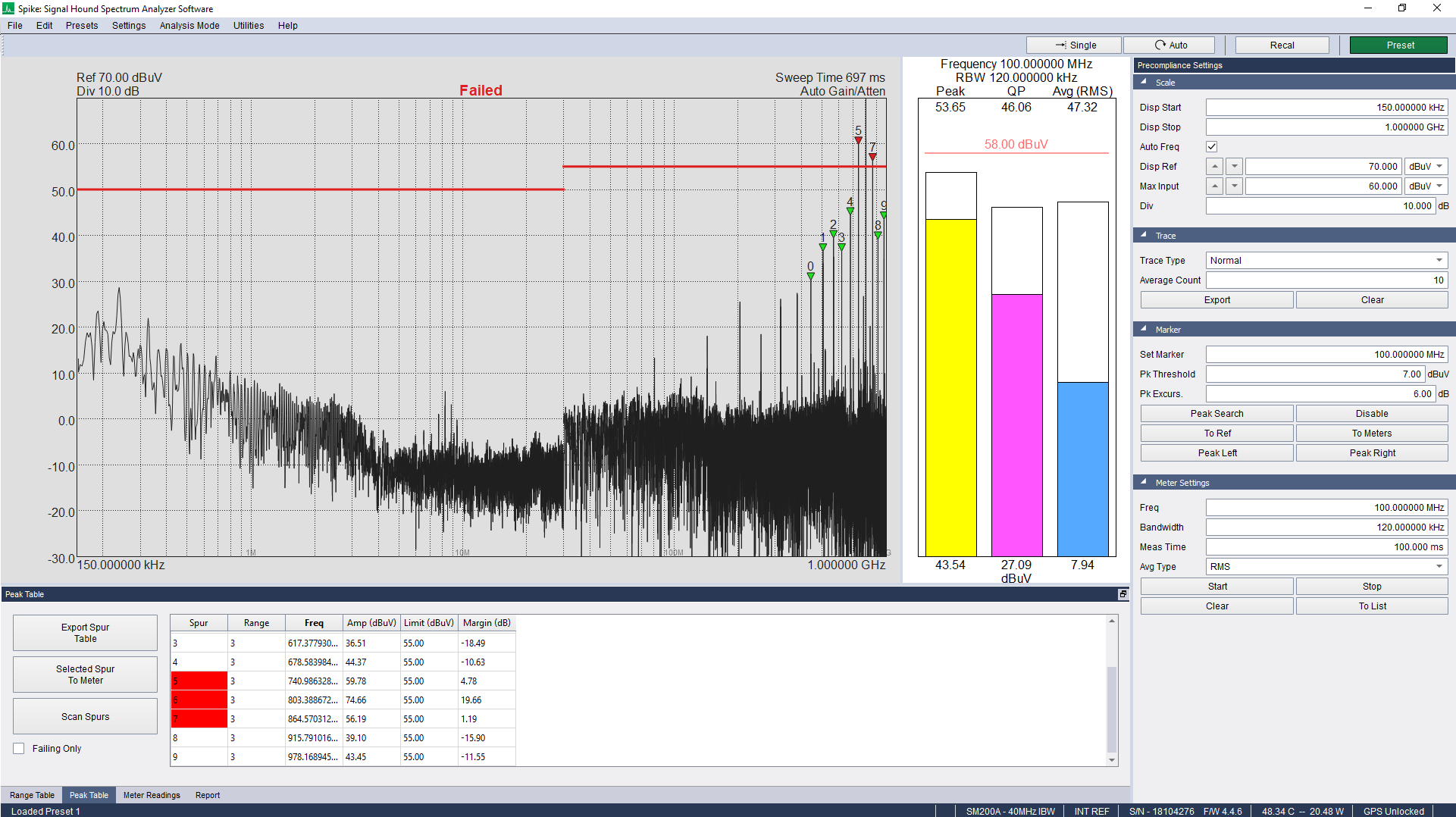
Task: Click the To List button
Action: click(x=1373, y=606)
